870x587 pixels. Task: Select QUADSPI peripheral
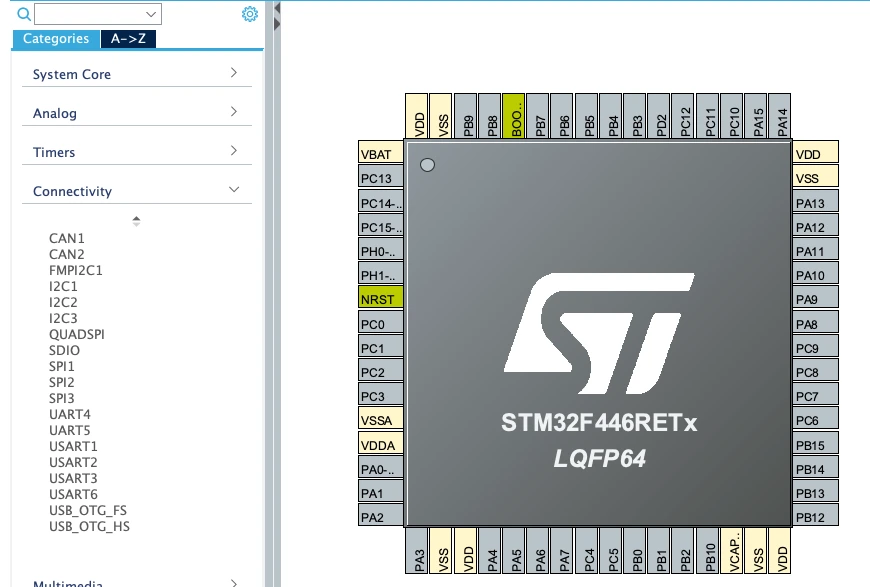pos(77,334)
